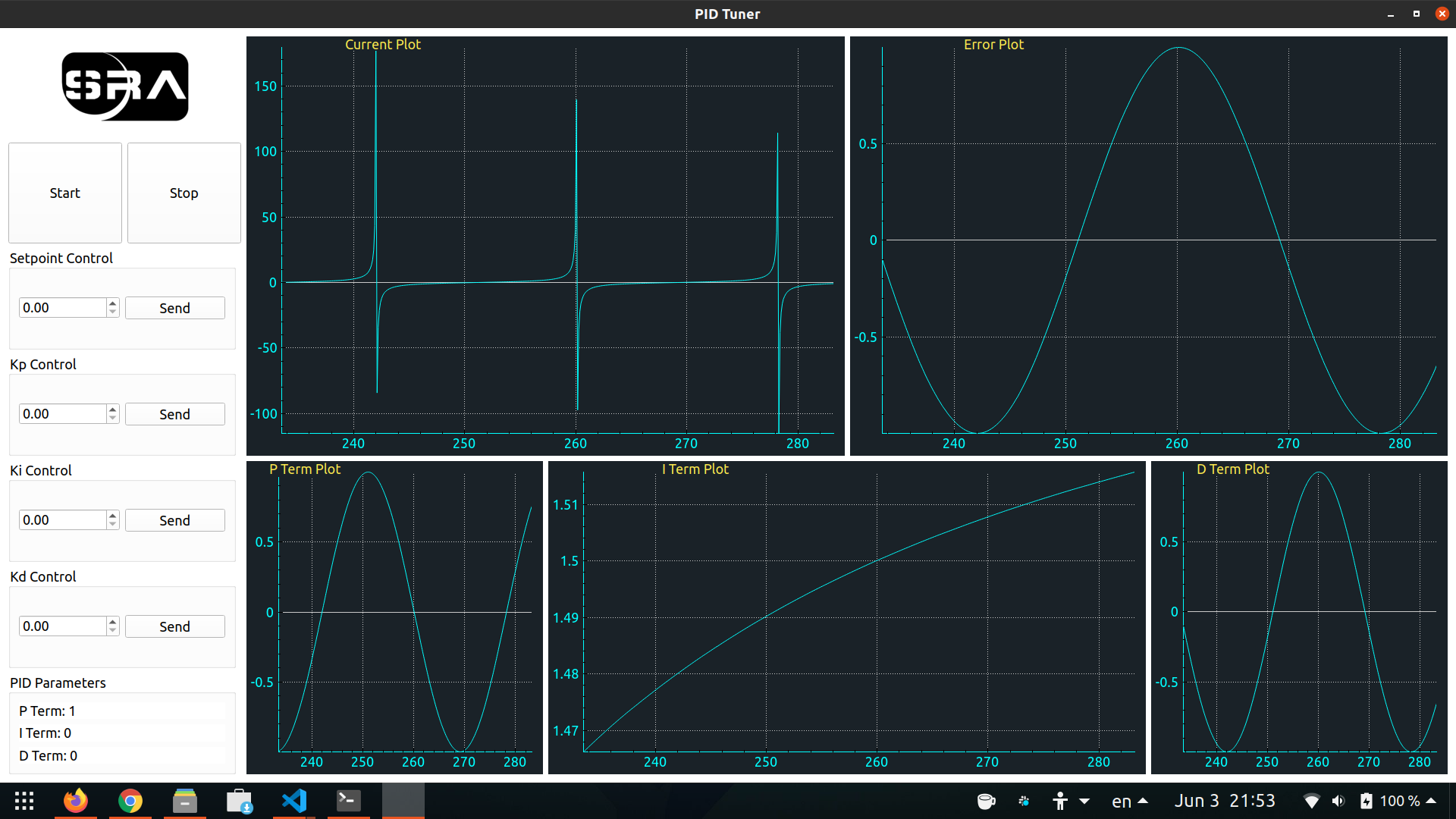Screen dimensions: 1456x819
Task: Open the Files manager icon
Action: (x=184, y=801)
